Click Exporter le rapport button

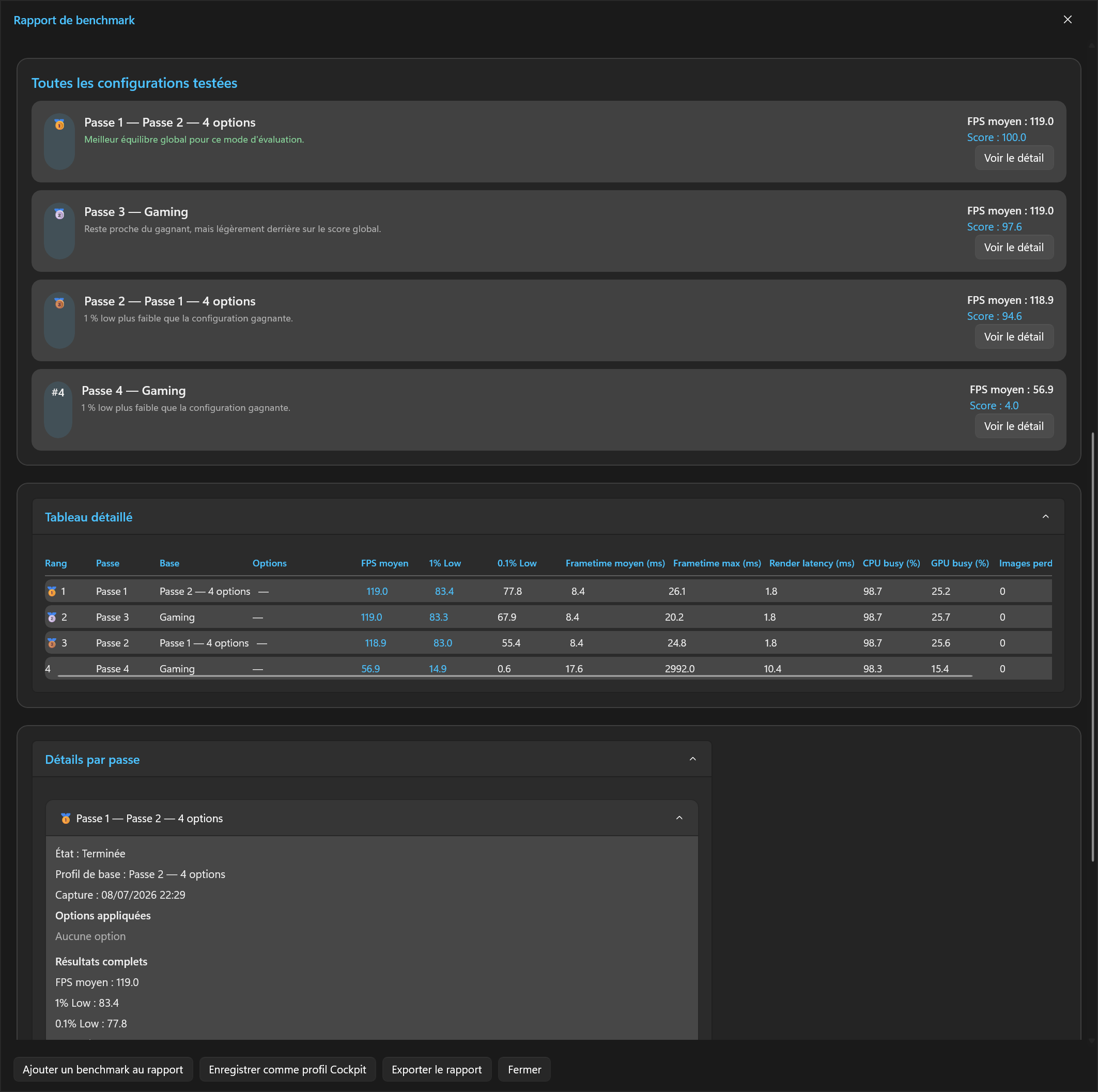(437, 1069)
